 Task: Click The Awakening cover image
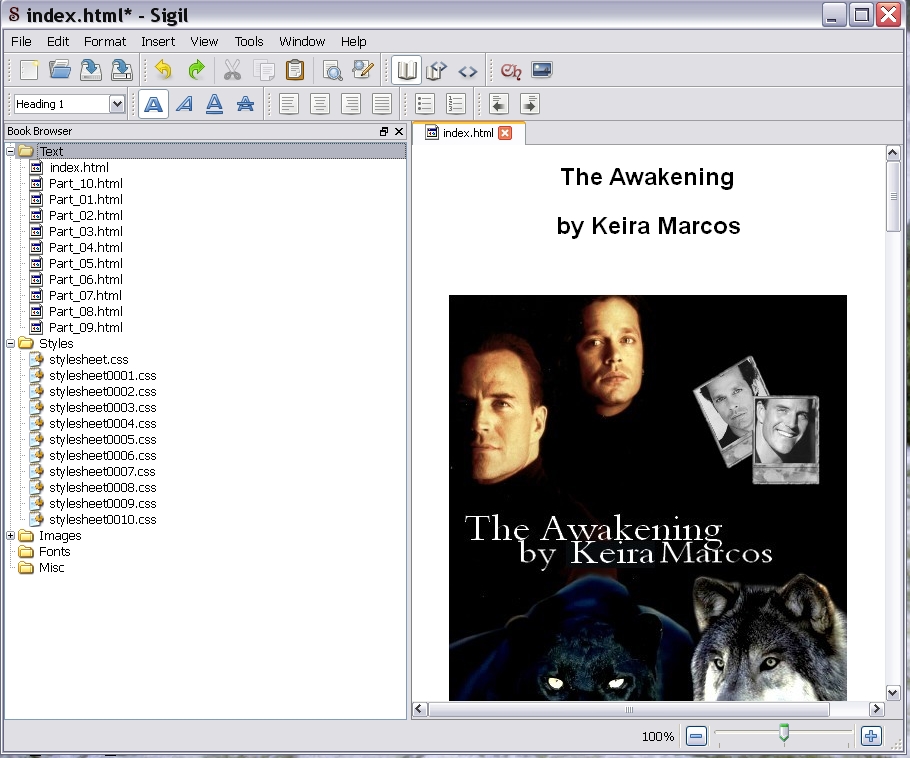[x=648, y=498]
